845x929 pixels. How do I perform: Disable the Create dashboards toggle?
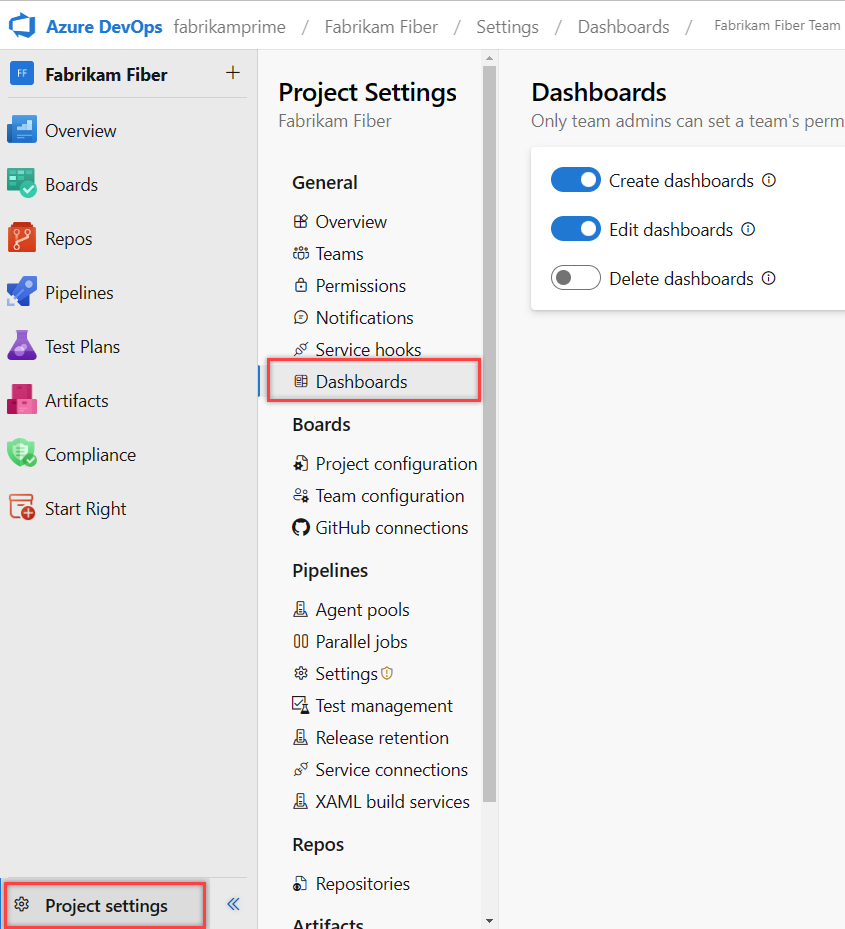[575, 179]
